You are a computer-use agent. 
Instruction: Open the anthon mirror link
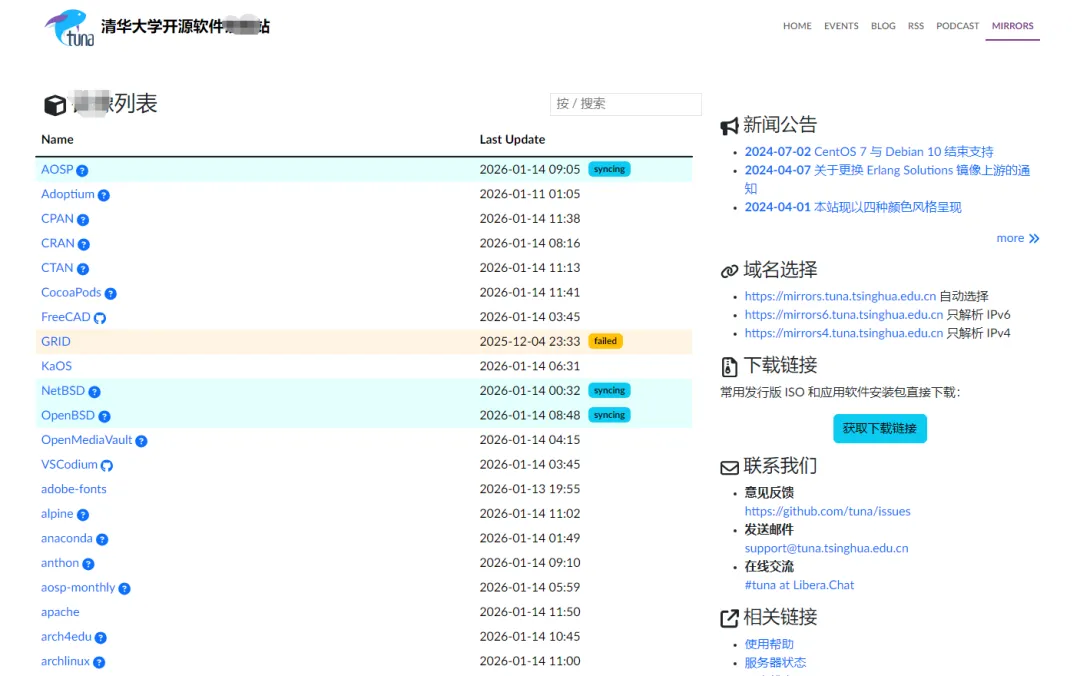[60, 563]
